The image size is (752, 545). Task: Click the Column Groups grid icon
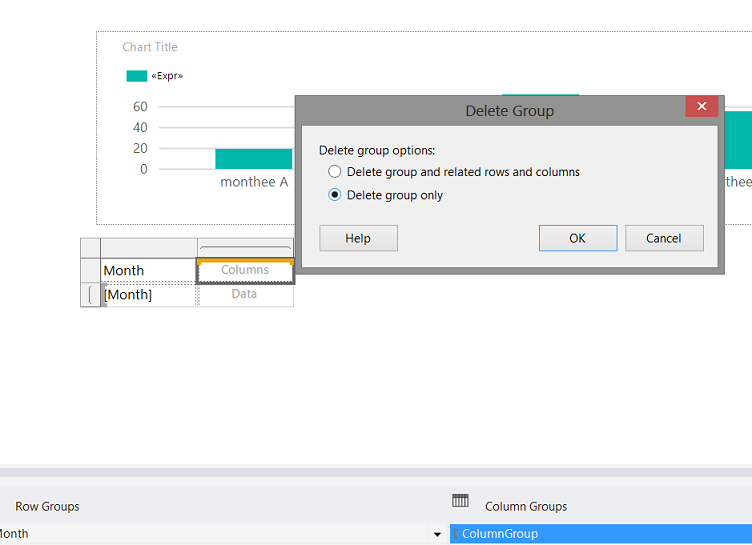click(460, 501)
